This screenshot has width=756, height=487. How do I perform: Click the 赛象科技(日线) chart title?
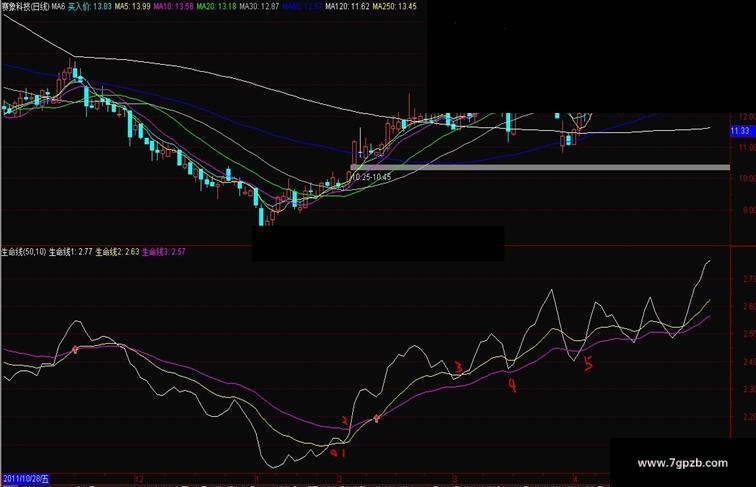[26, 7]
